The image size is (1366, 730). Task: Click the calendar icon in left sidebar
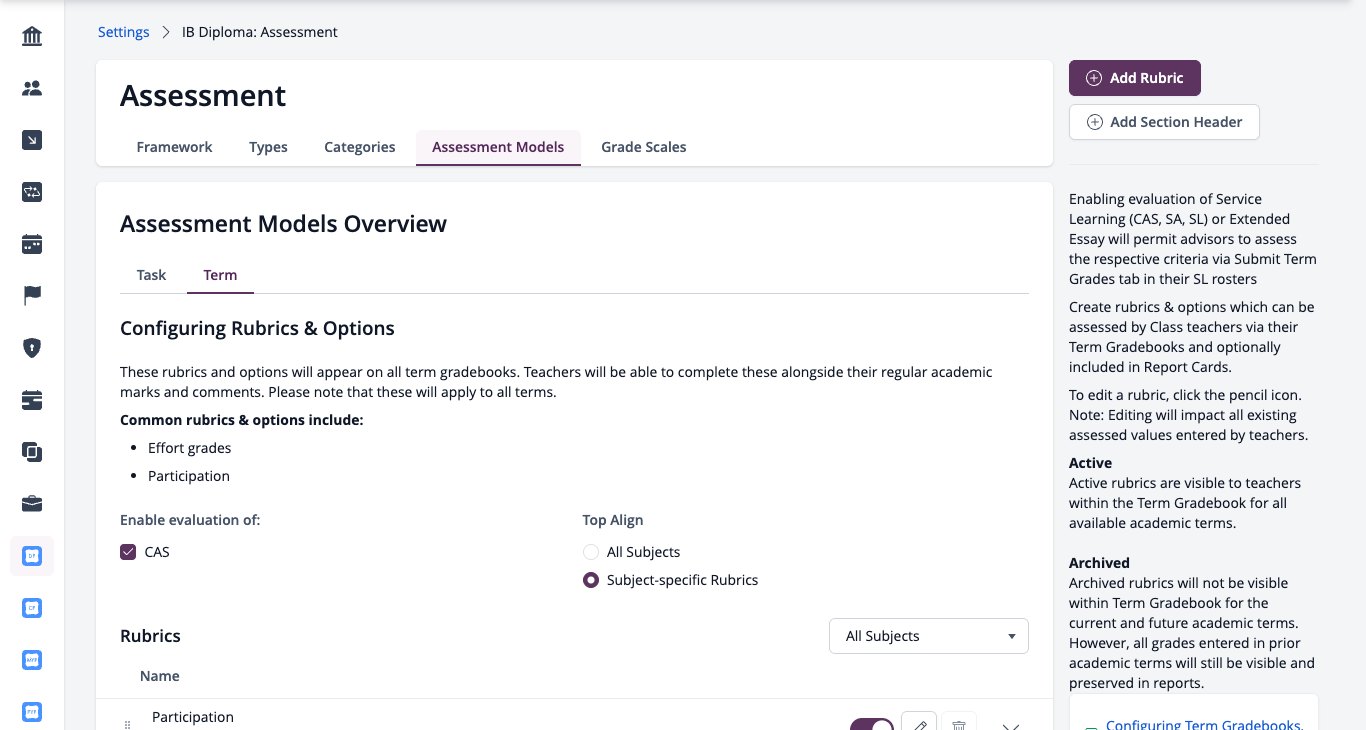coord(32,244)
